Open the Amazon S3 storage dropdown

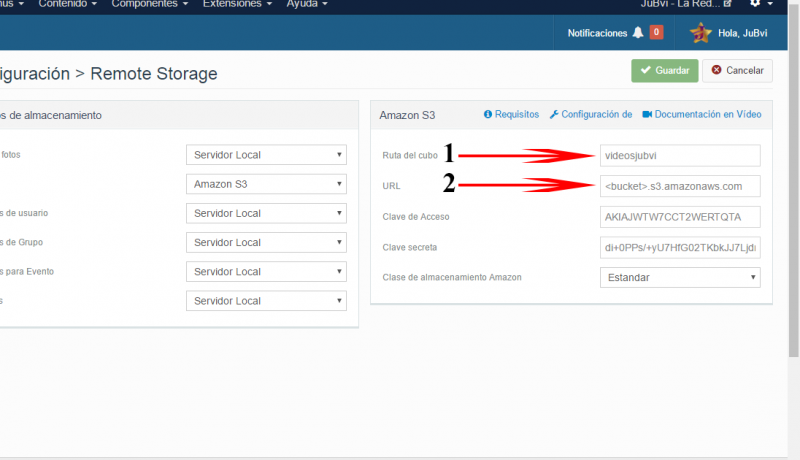click(266, 184)
